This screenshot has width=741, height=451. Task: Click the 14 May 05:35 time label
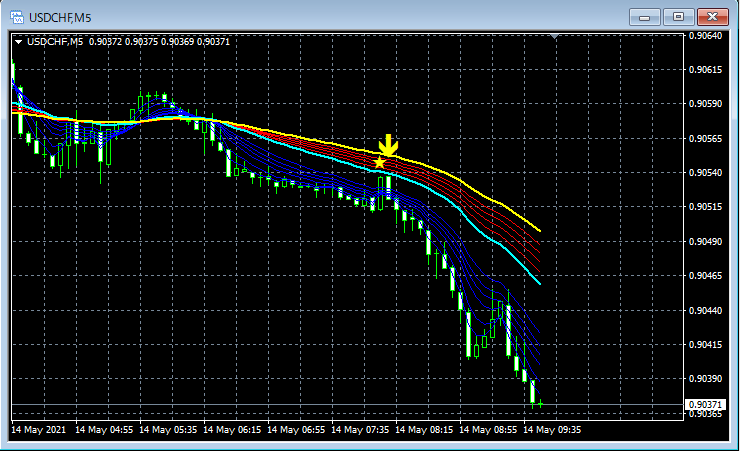tap(168, 430)
